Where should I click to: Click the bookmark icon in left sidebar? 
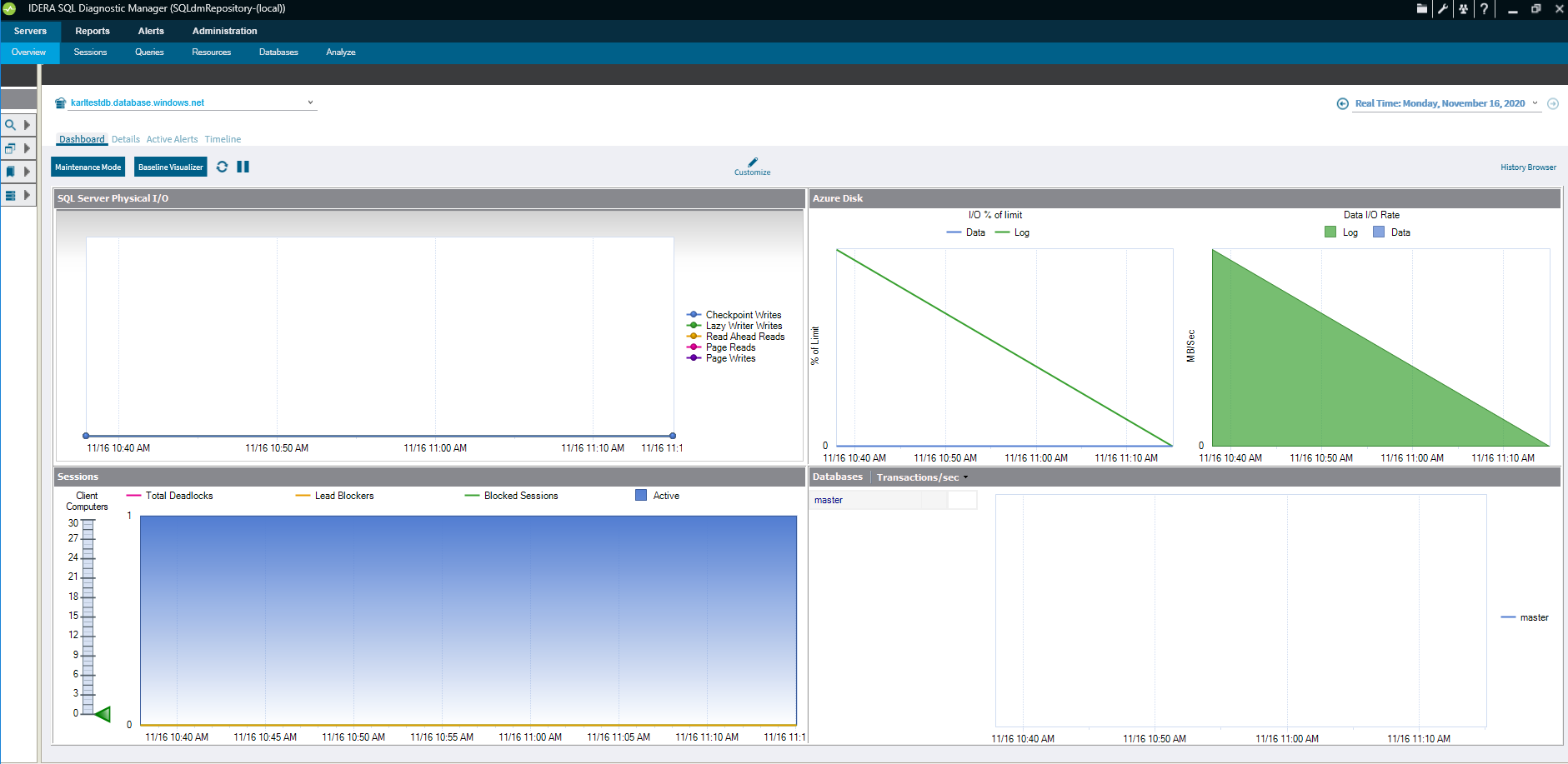[x=10, y=172]
